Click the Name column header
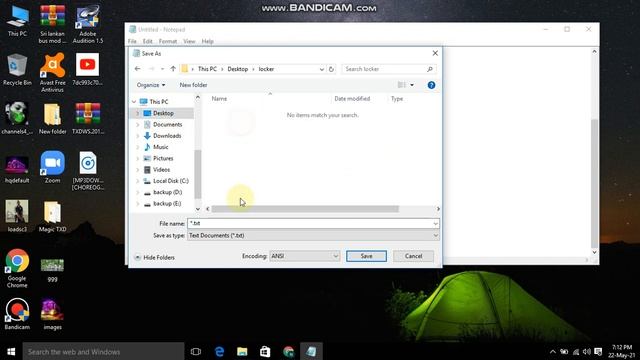 pyautogui.click(x=219, y=99)
